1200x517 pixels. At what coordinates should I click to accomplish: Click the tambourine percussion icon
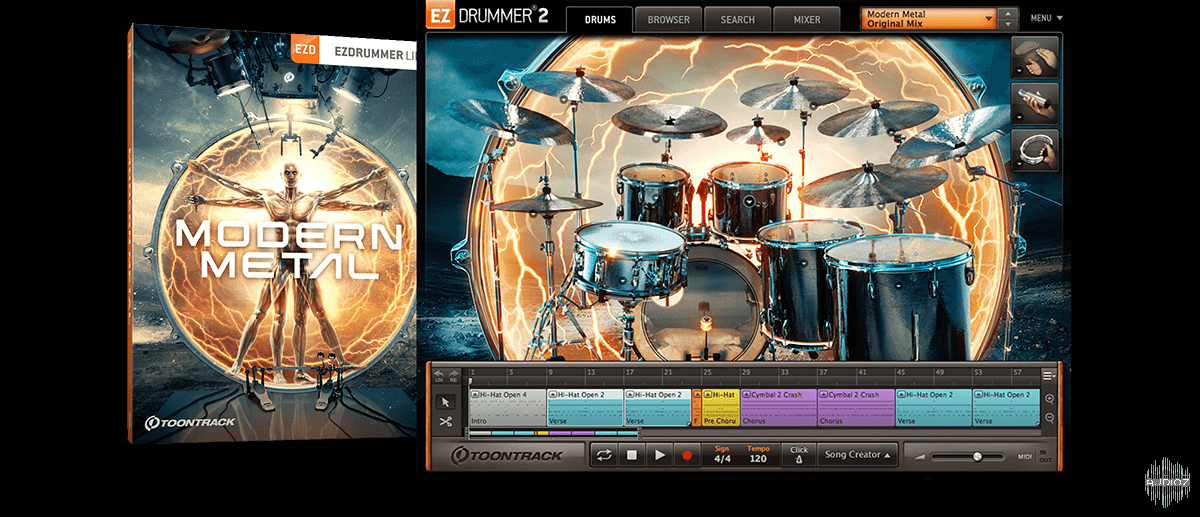(x=1035, y=149)
